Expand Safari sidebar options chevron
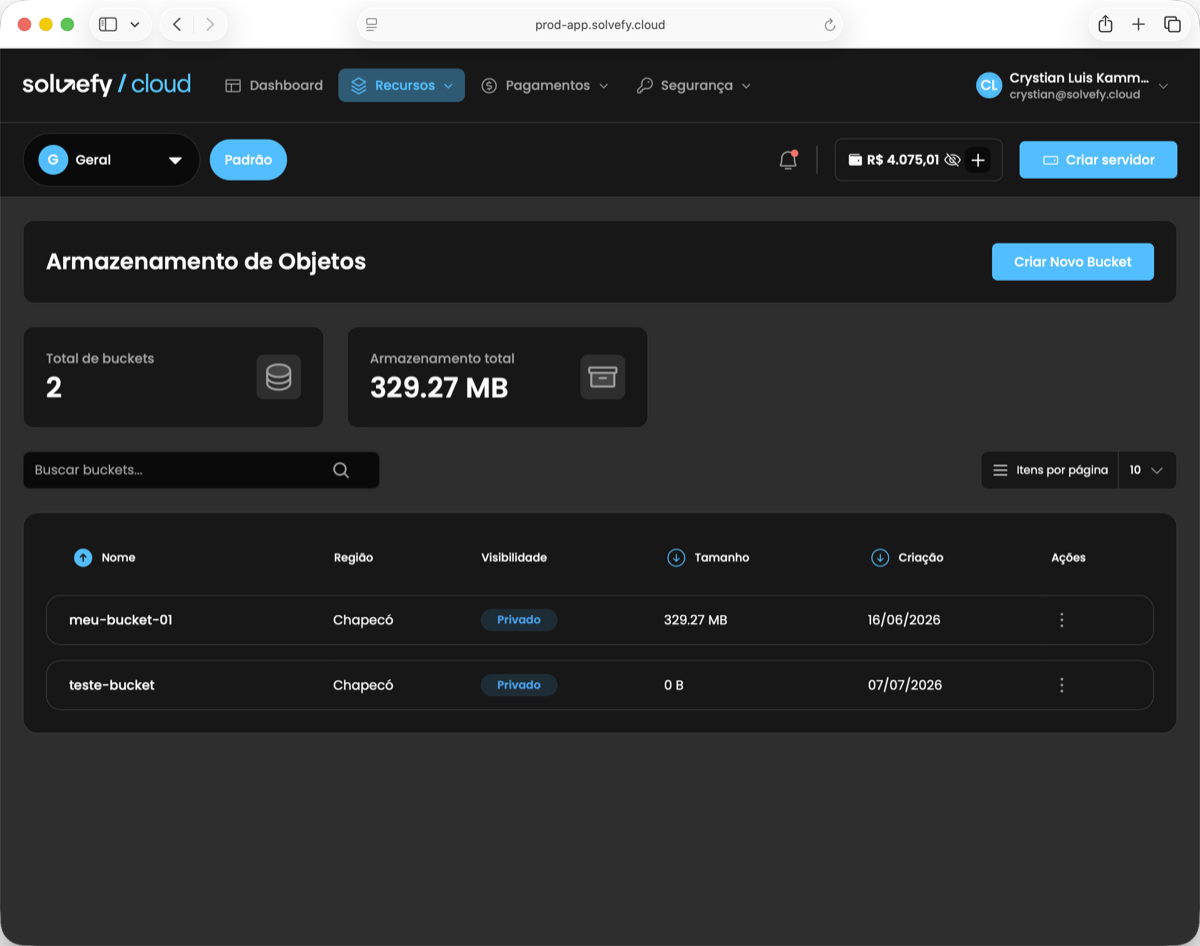The image size is (1200, 946). tap(135, 25)
